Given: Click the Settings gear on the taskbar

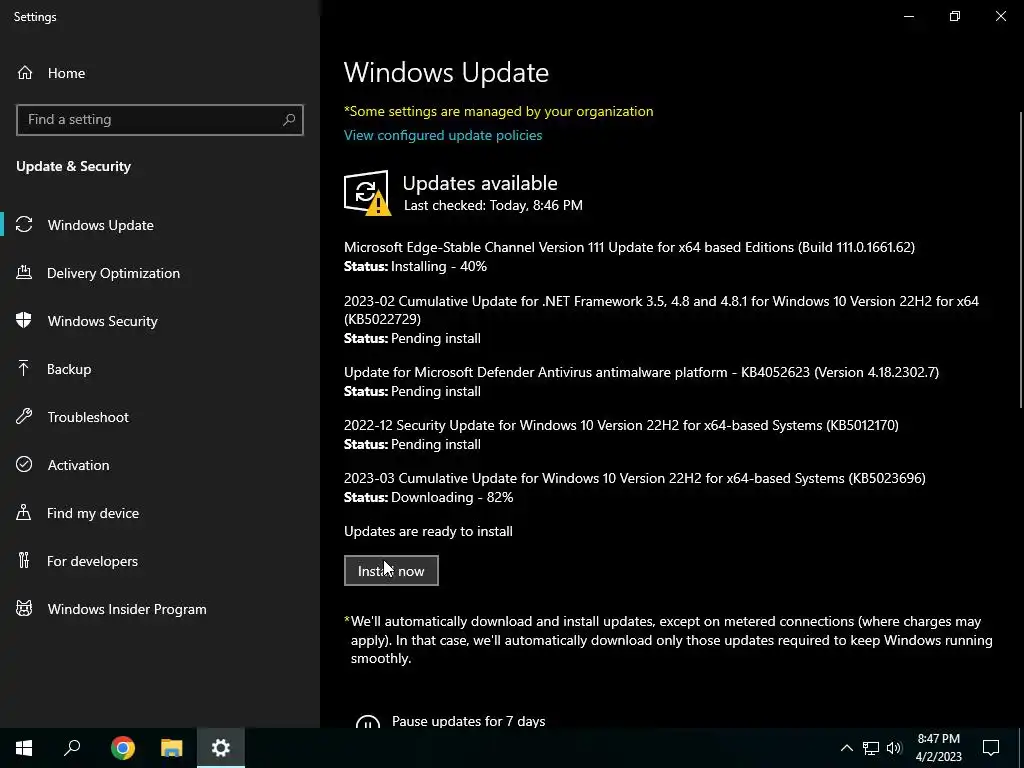Looking at the screenshot, I should [221, 748].
